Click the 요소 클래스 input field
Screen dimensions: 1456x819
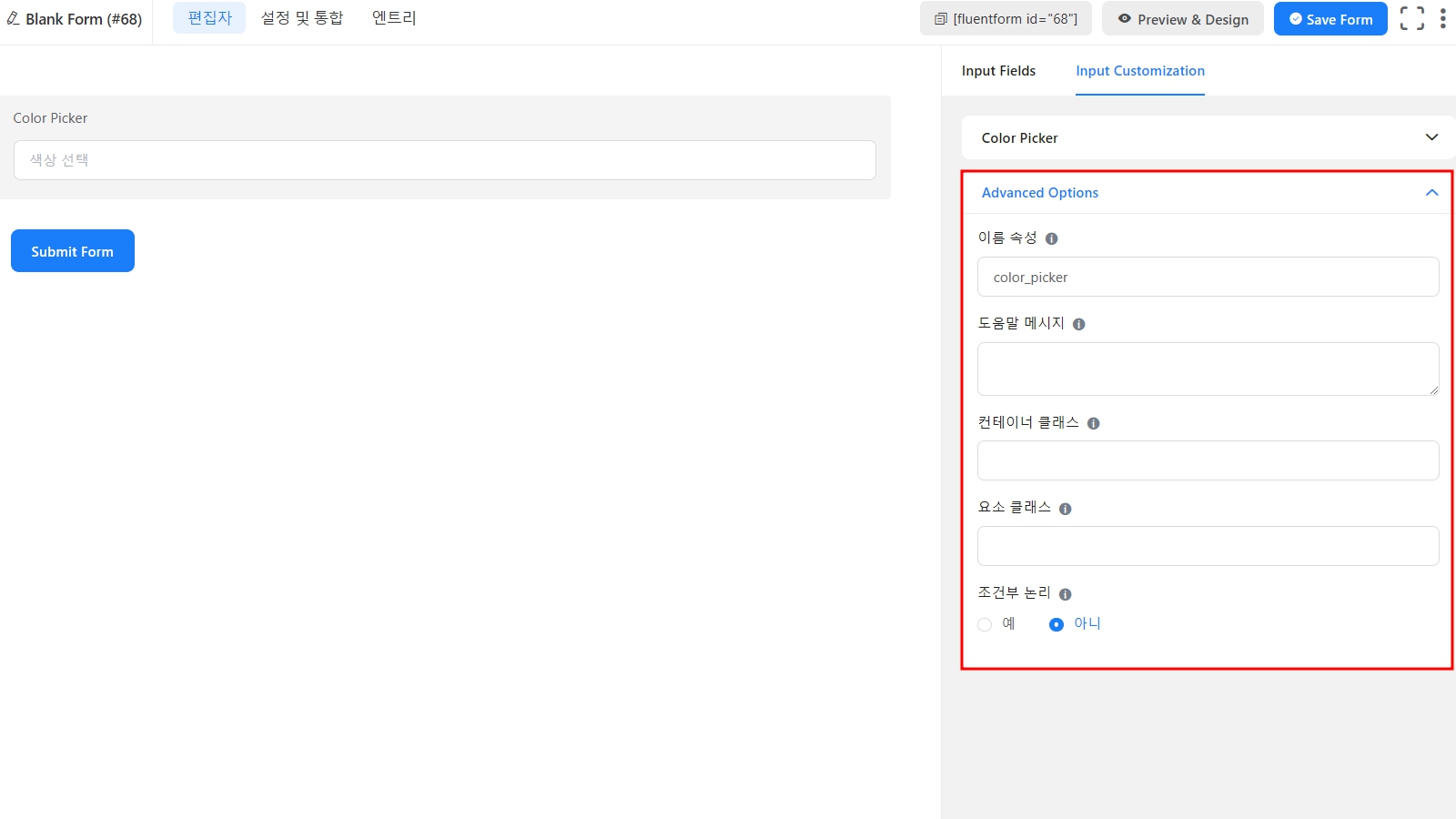(1208, 546)
